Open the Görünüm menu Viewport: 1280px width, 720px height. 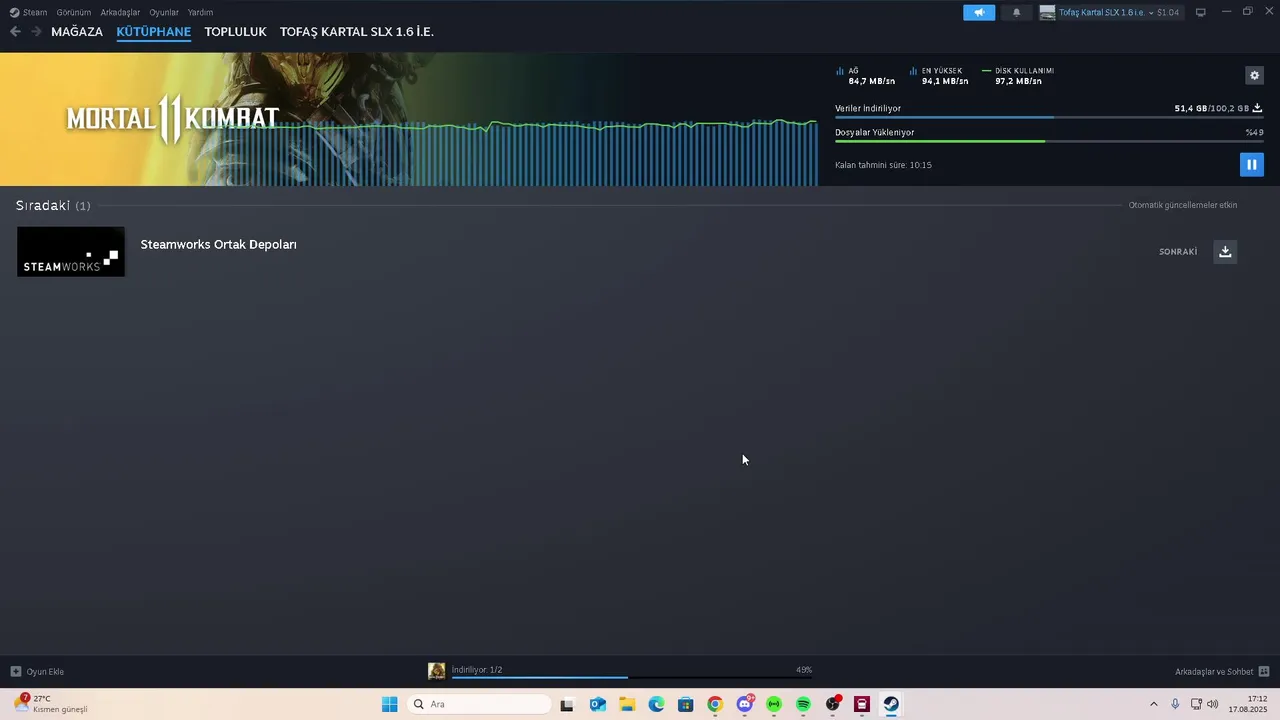tap(74, 12)
